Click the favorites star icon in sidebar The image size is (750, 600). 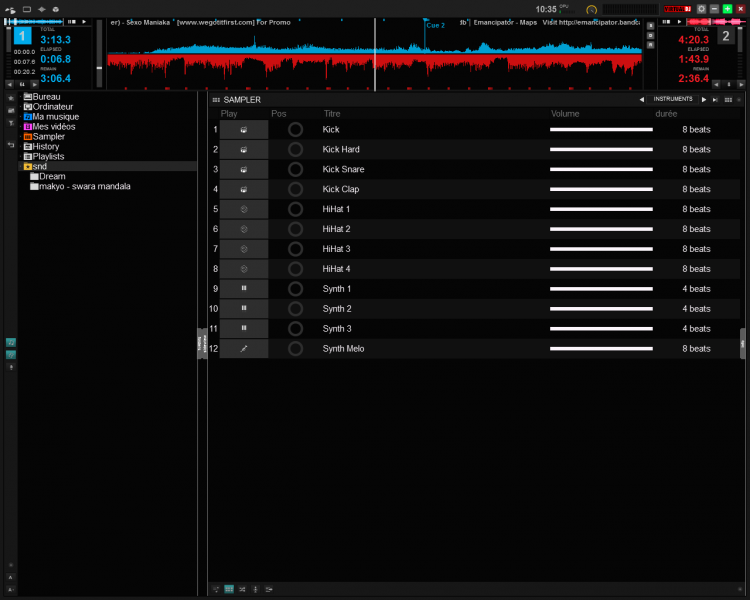(x=11, y=98)
